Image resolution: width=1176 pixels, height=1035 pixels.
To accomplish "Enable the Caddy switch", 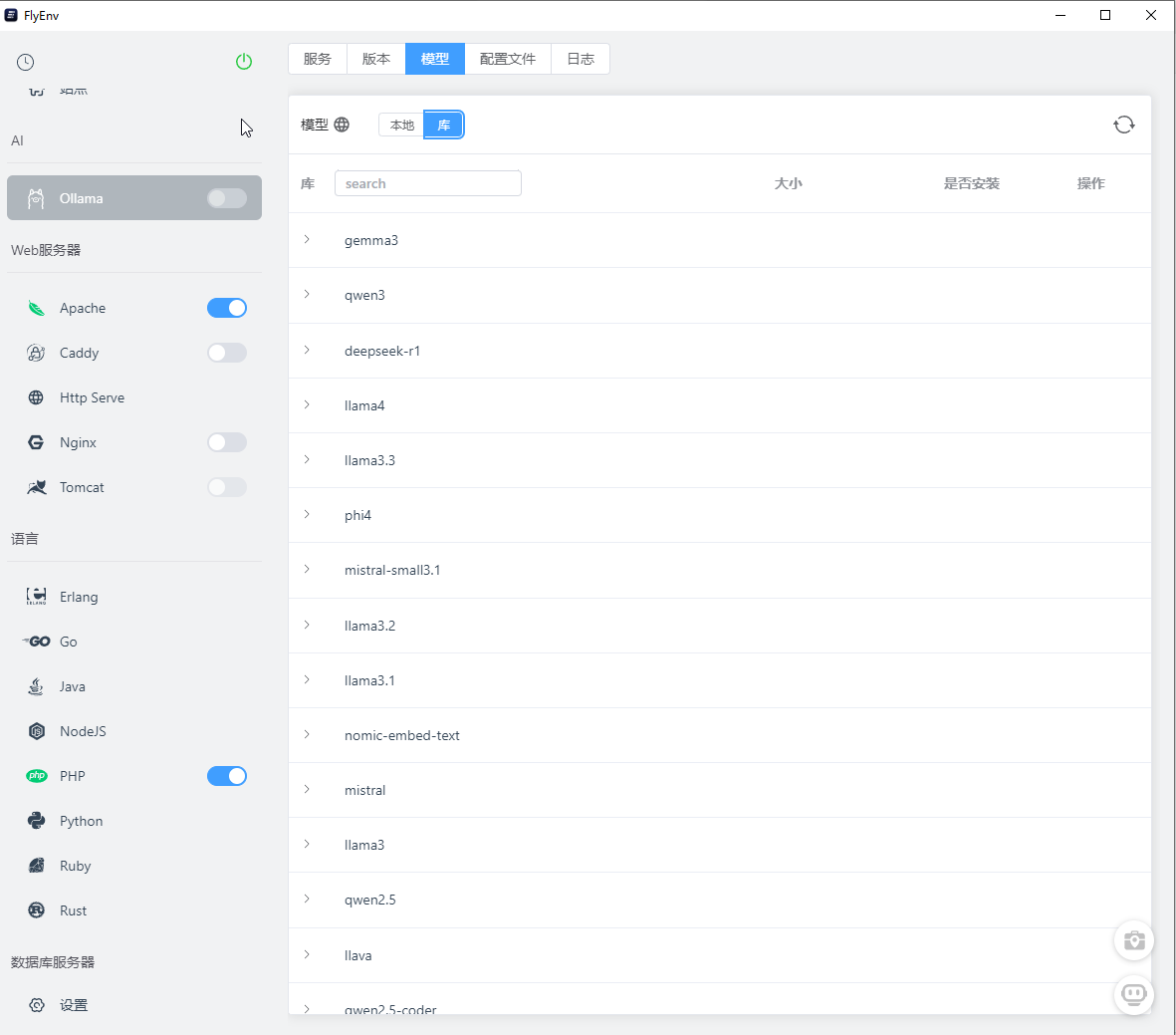I will click(x=226, y=353).
